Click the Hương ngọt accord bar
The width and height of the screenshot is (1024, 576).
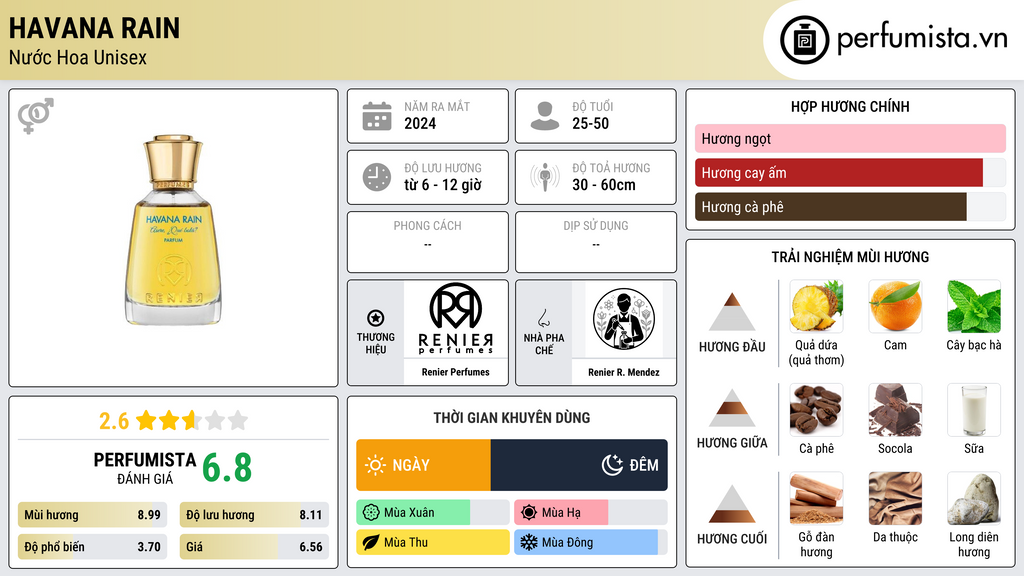coord(850,138)
